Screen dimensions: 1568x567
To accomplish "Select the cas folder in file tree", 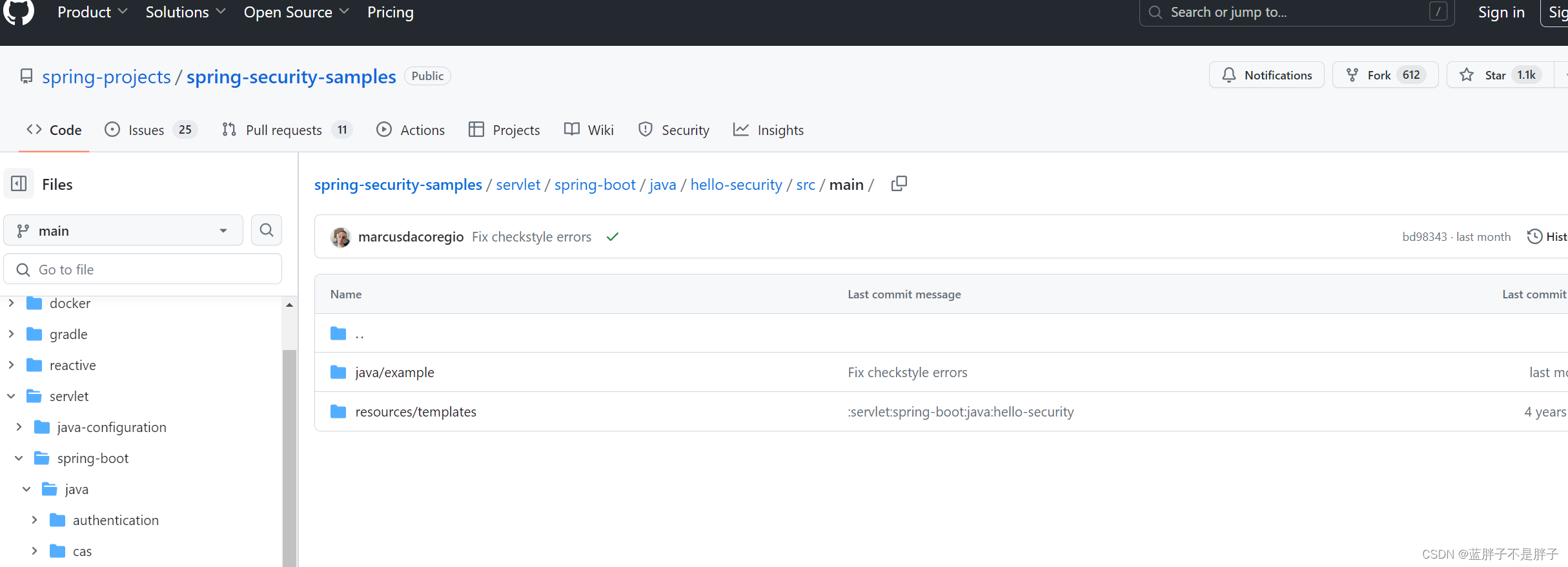I will click(82, 551).
